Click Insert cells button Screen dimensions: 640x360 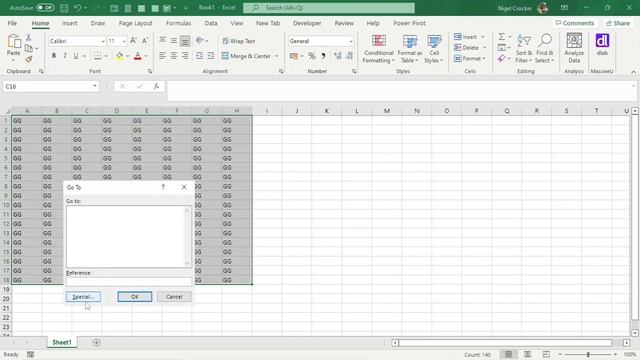[465, 37]
